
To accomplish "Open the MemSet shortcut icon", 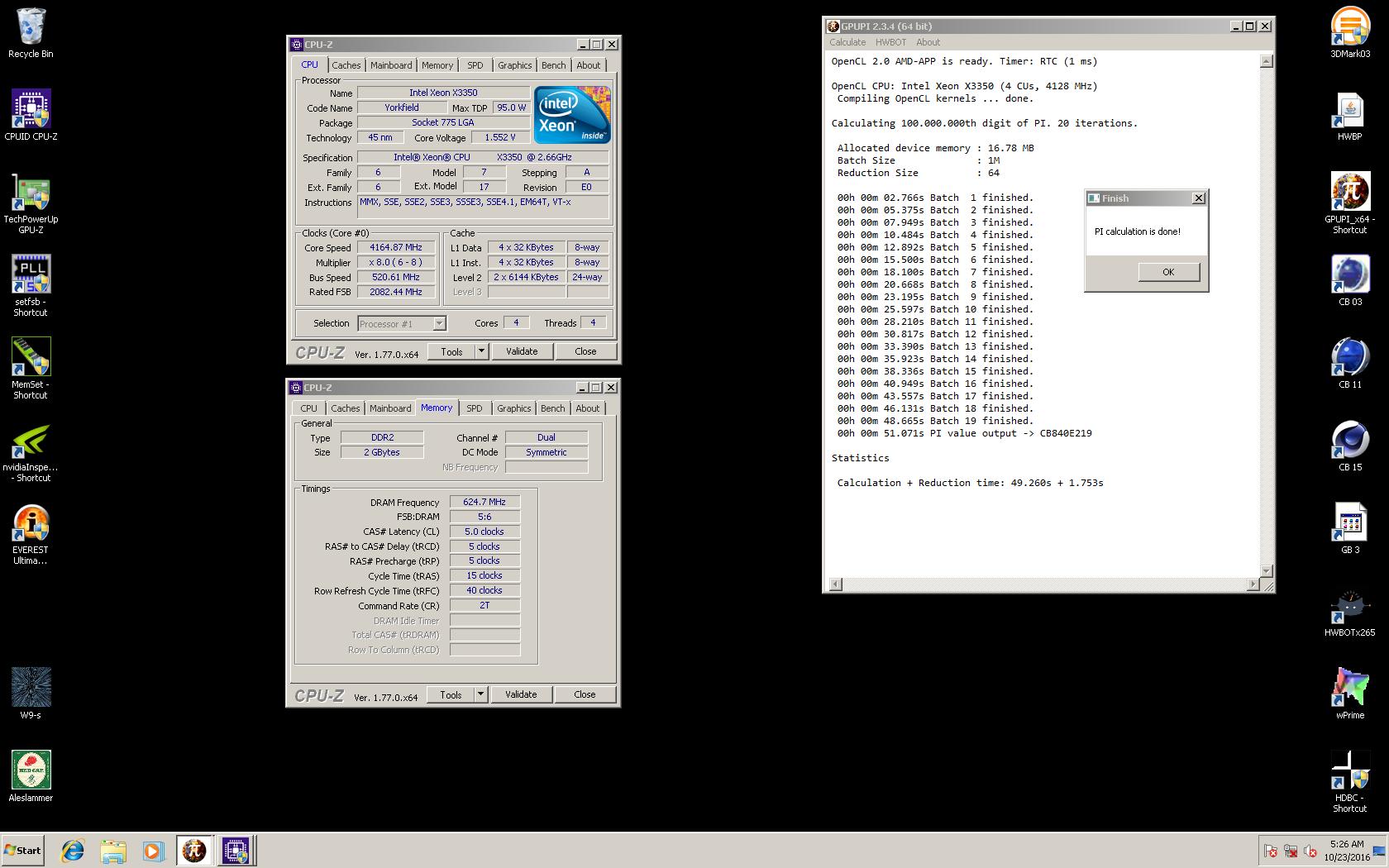I will (31, 369).
